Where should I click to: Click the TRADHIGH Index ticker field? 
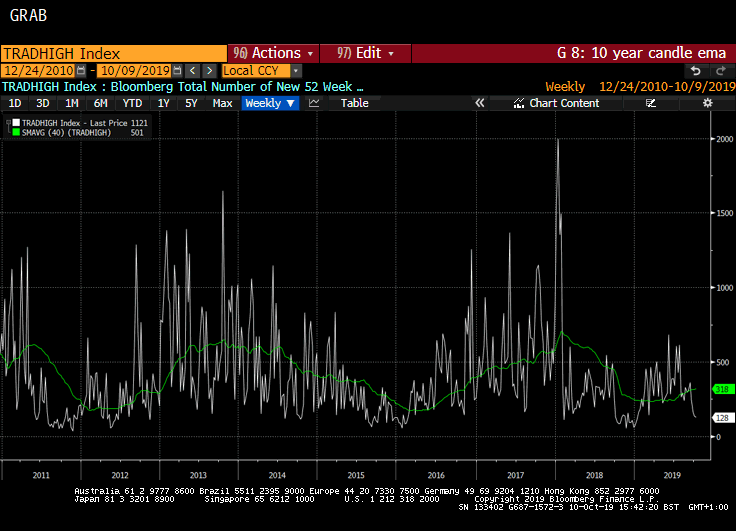[x=114, y=54]
